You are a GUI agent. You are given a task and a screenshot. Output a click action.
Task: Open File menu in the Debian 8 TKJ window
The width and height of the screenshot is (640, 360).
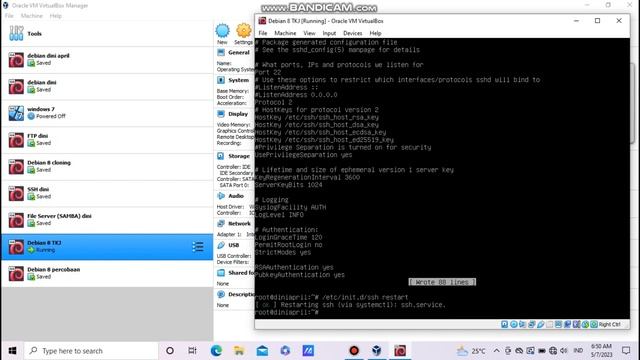(263, 33)
